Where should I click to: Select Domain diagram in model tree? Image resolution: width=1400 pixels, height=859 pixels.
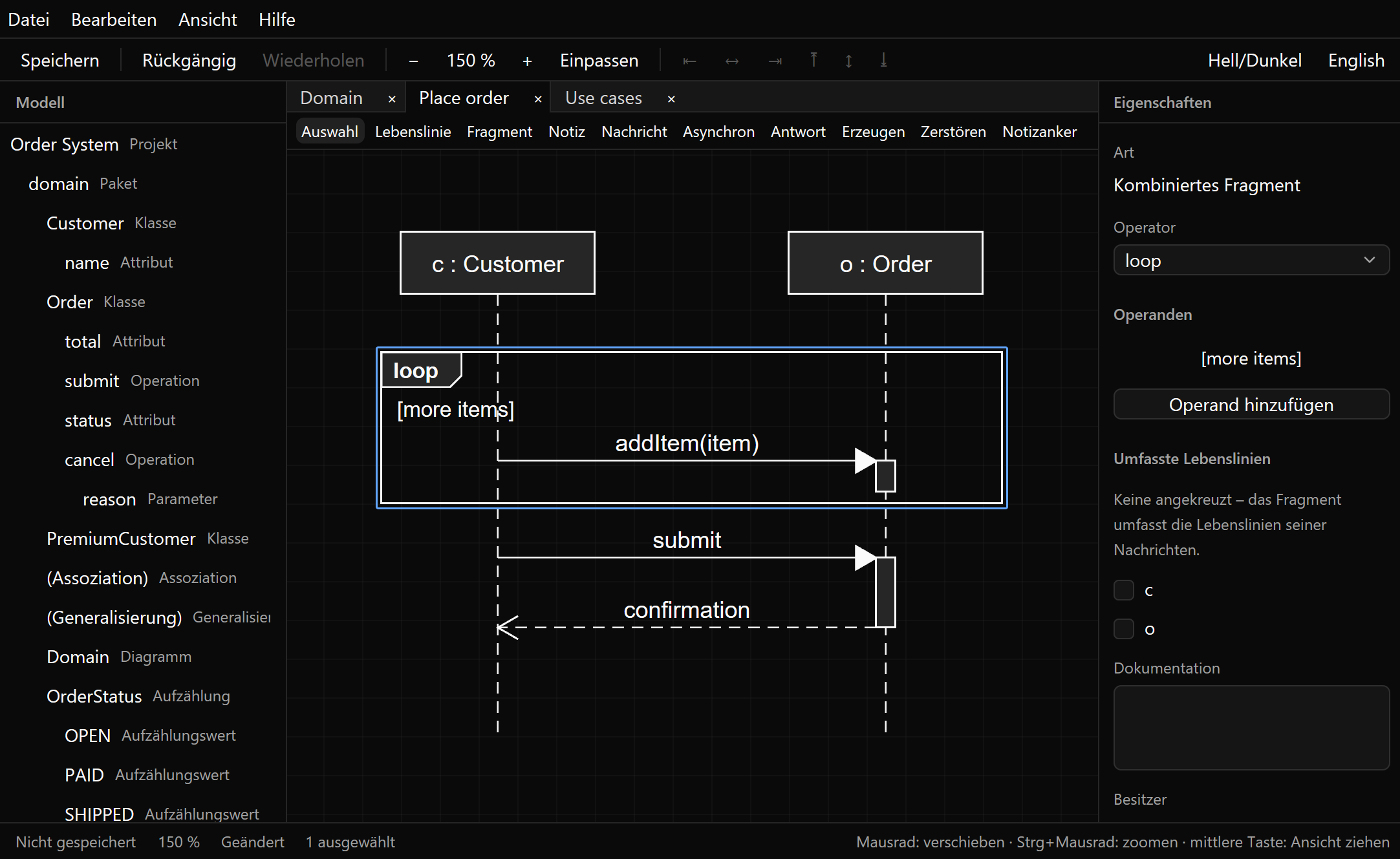click(x=143, y=657)
